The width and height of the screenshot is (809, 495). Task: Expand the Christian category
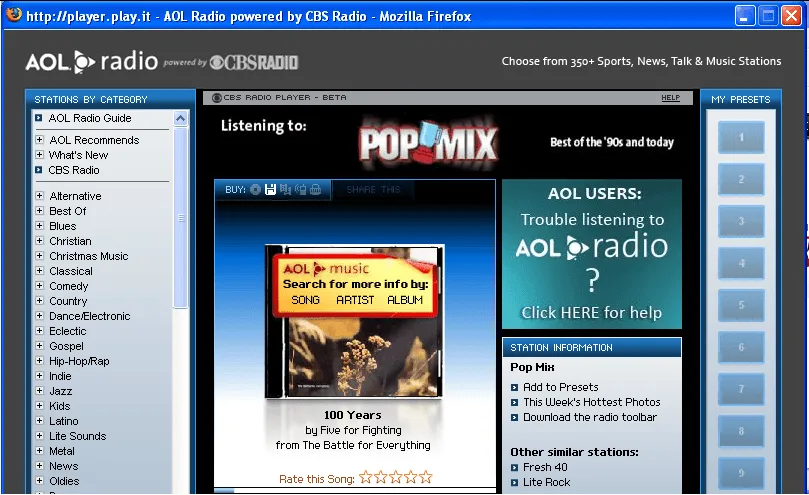tap(39, 241)
